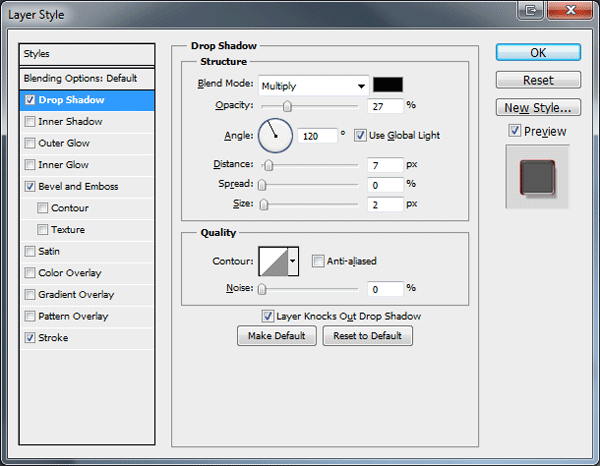Uncheck the Bevel and Emboss checkbox
Screen dimensions: 600x466
click(30, 186)
